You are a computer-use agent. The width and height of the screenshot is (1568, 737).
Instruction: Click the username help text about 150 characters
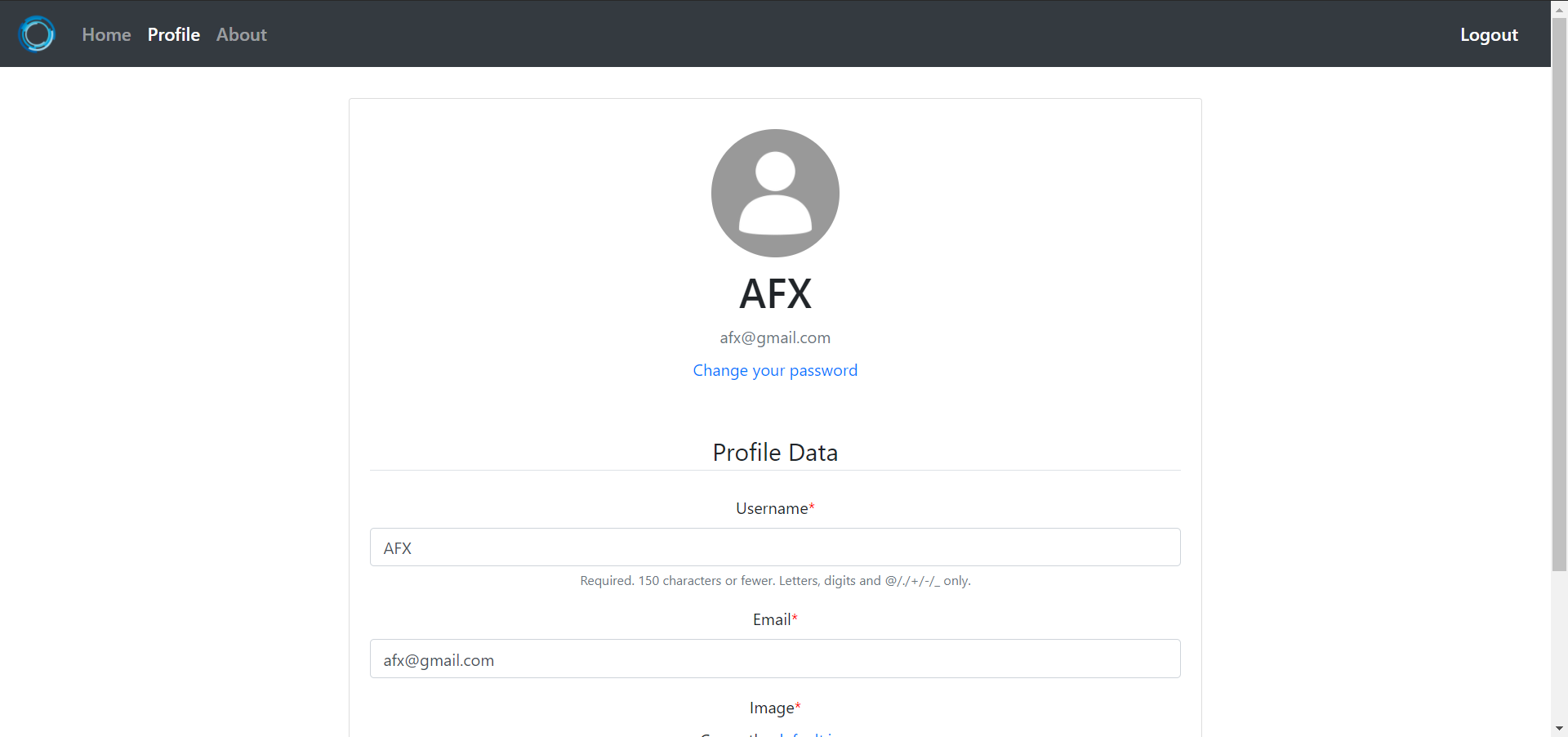point(775,581)
